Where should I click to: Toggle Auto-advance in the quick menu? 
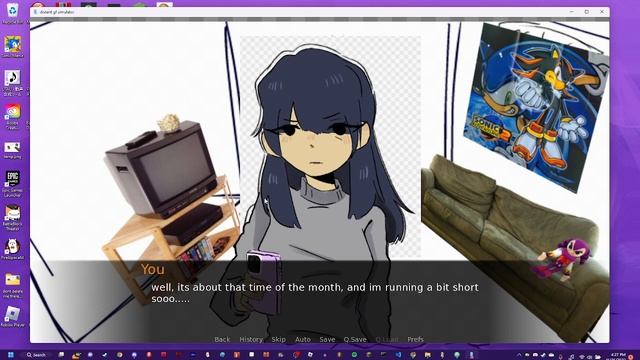tap(302, 339)
